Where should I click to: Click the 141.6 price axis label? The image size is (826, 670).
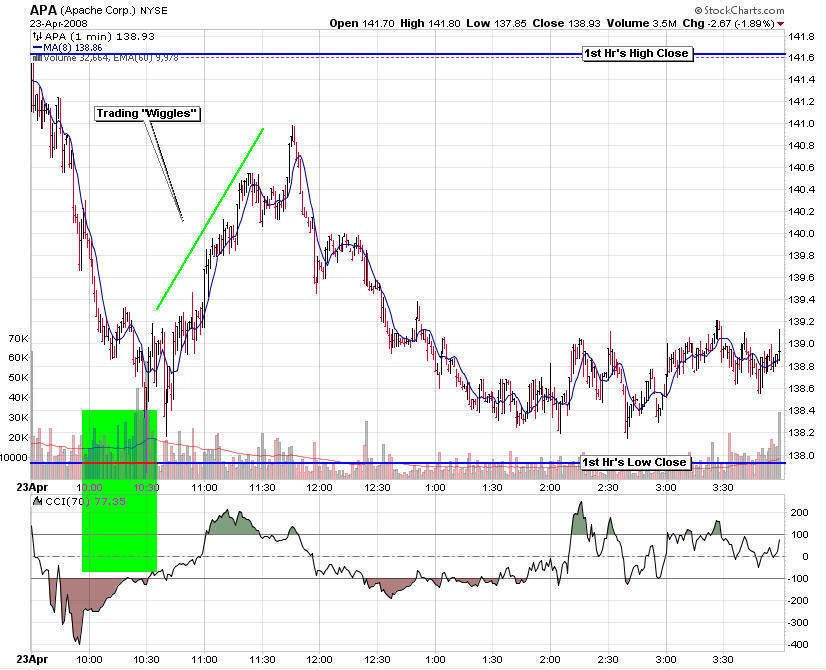pos(801,57)
